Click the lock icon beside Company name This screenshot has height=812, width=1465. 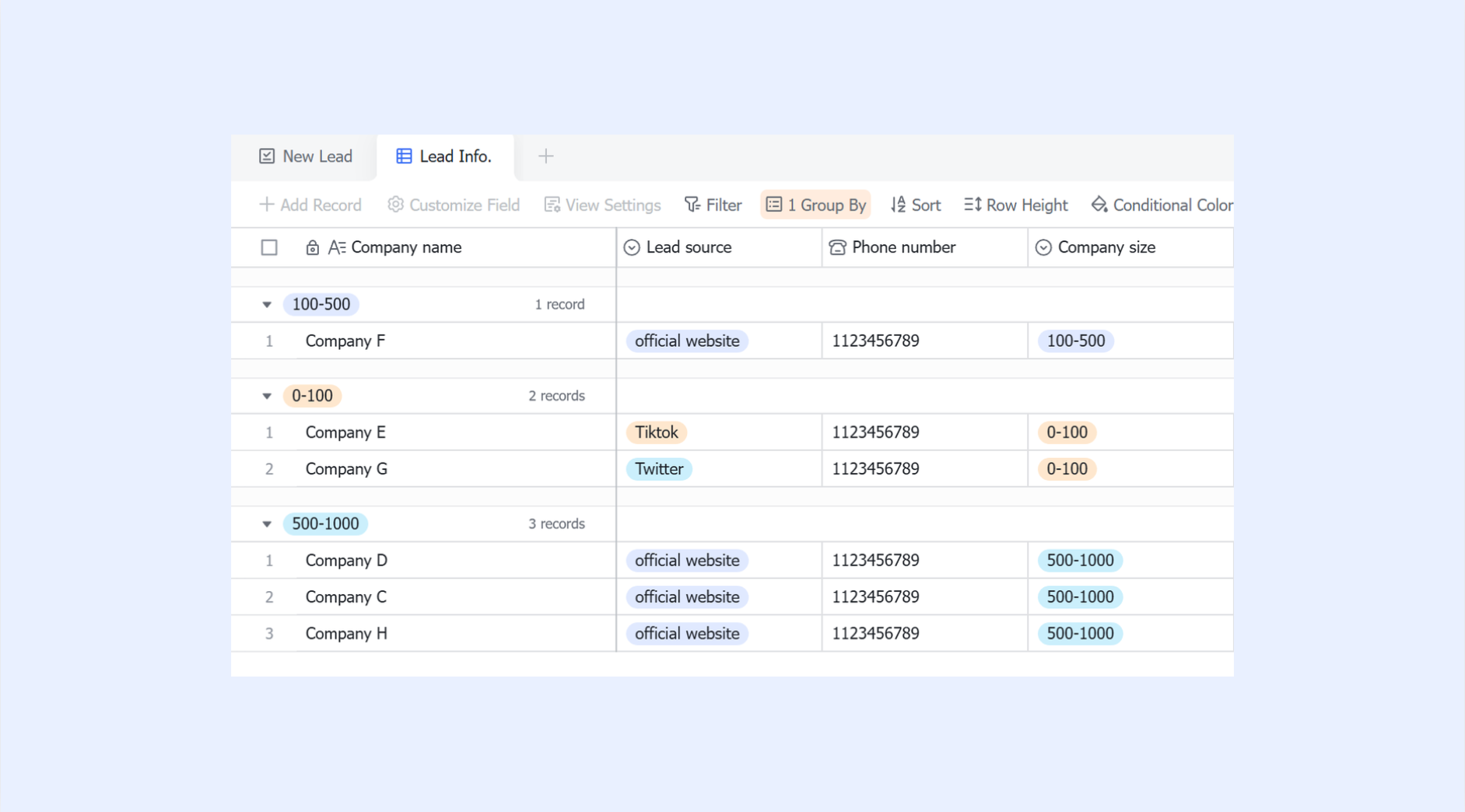tap(312, 247)
